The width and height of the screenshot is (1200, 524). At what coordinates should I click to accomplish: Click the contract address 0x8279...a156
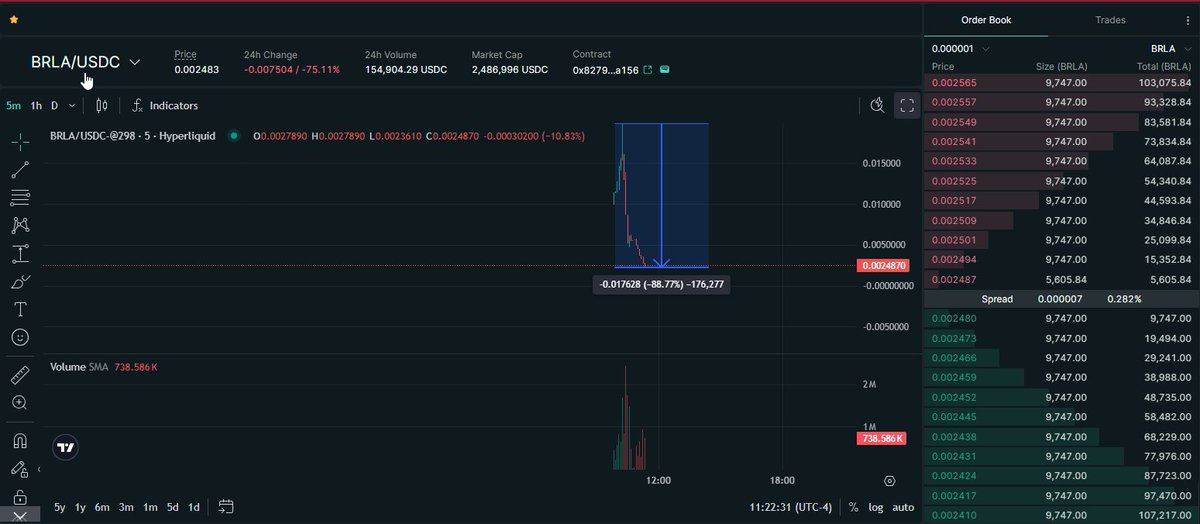[x=604, y=70]
